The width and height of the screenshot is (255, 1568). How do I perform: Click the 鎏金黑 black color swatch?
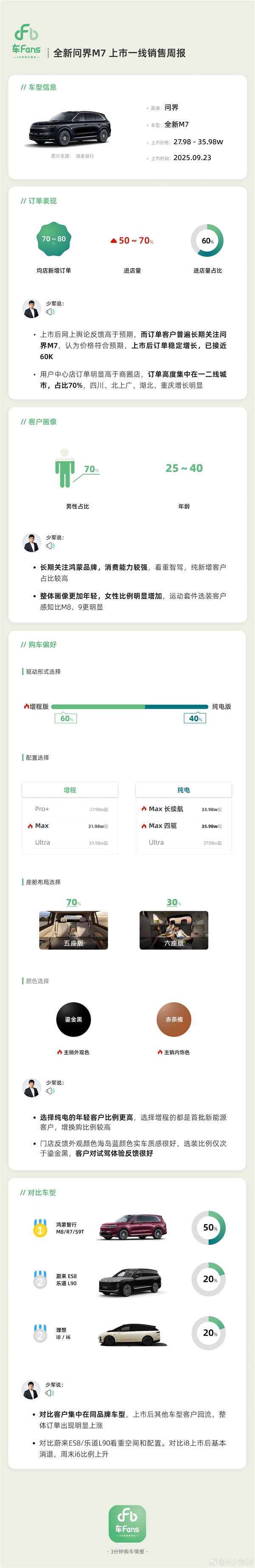73,1019
